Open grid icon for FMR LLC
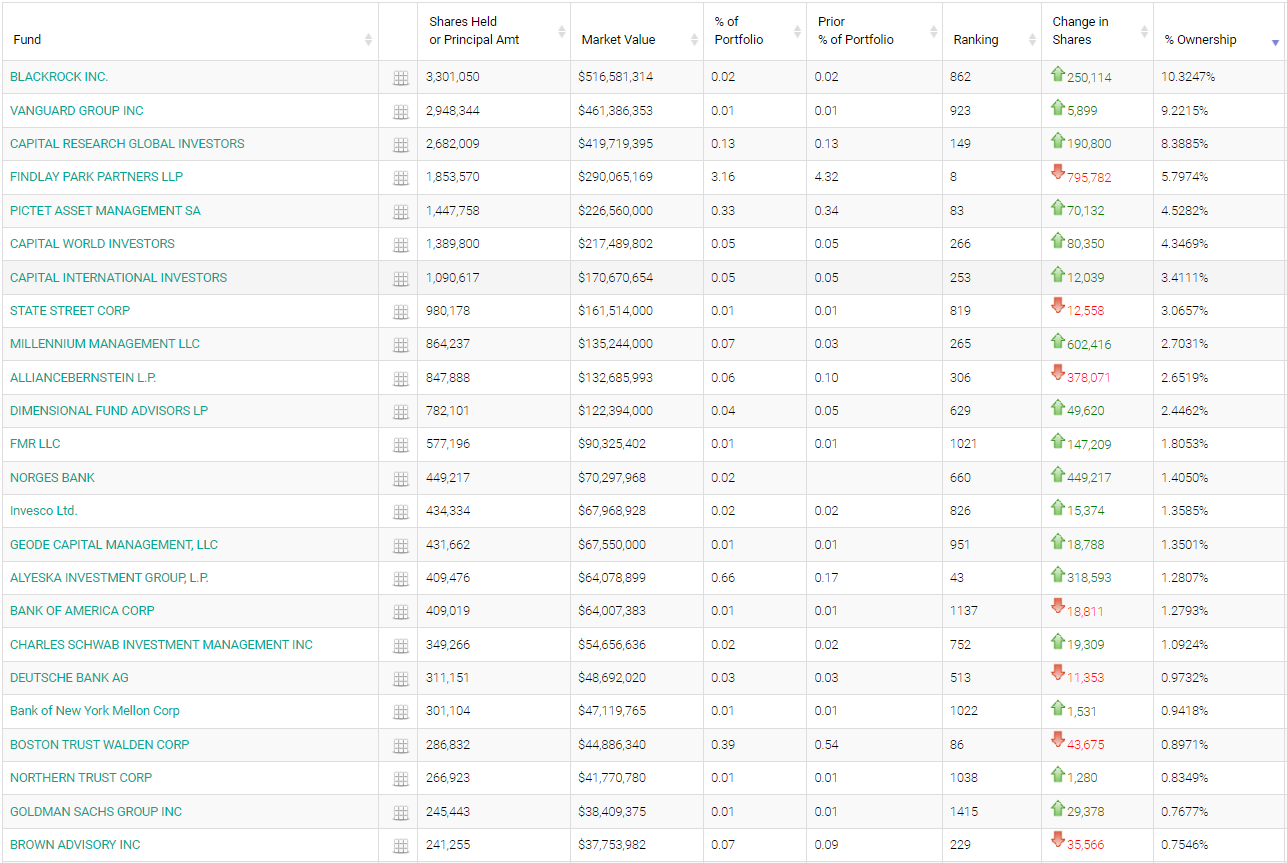 (x=401, y=445)
